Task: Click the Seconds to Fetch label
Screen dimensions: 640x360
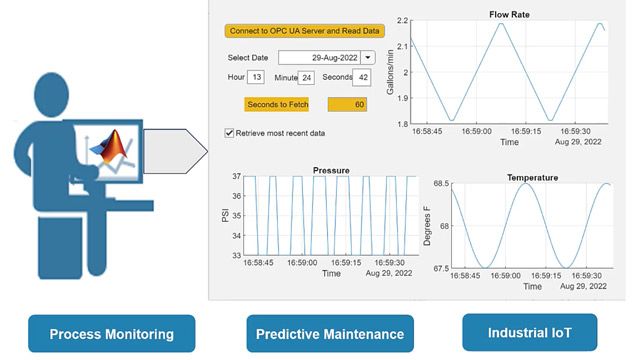Action: tap(277, 104)
